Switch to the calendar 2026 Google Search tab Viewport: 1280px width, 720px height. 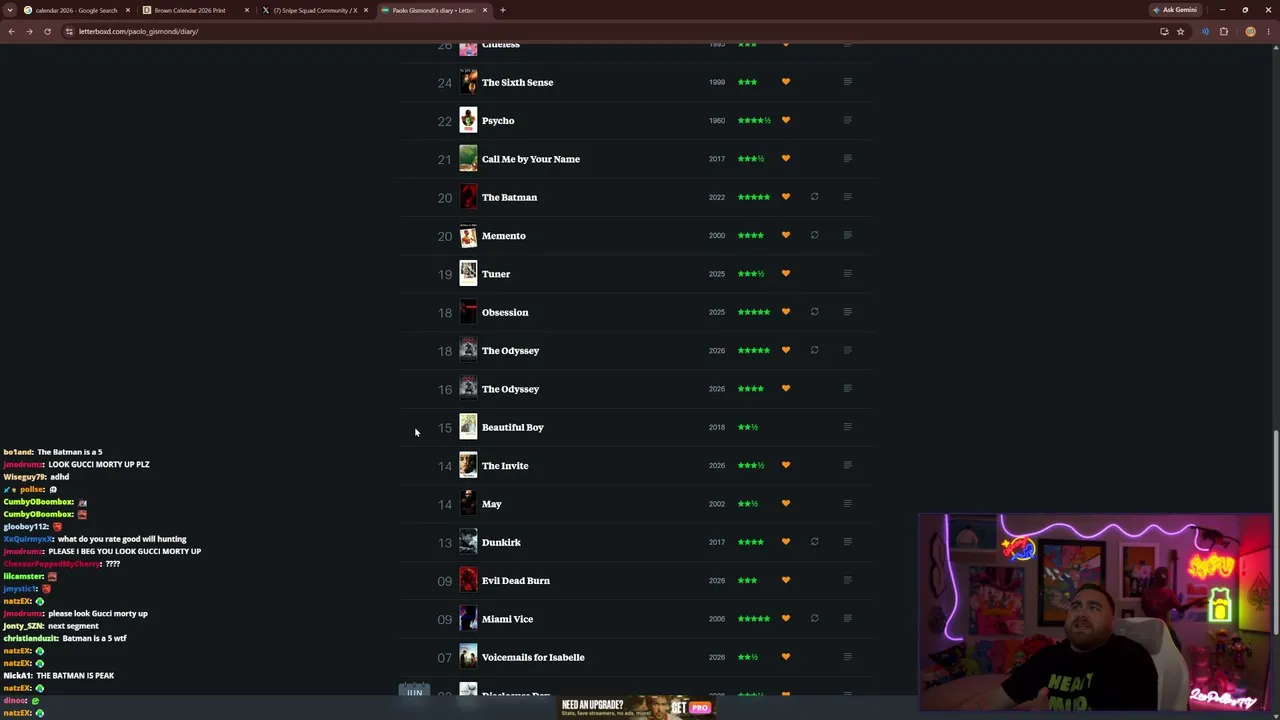pyautogui.click(x=78, y=10)
